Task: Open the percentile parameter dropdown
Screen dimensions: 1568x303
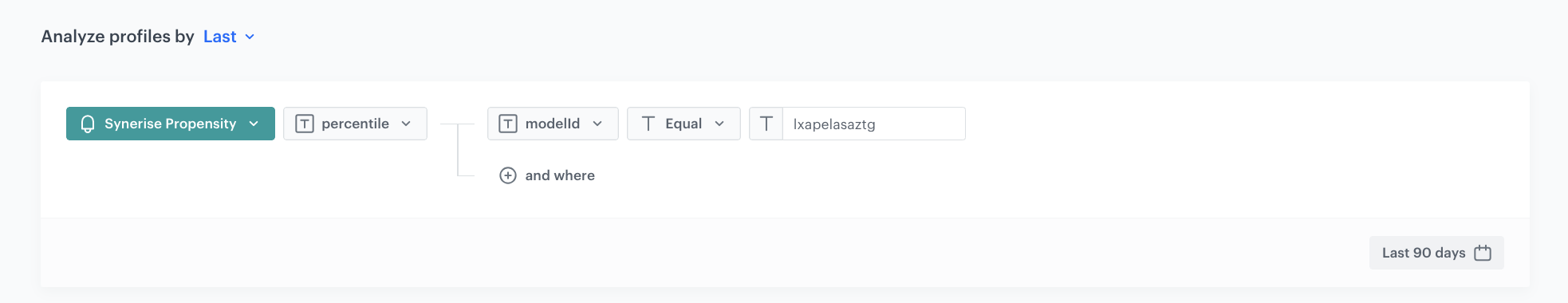Action: tap(355, 124)
